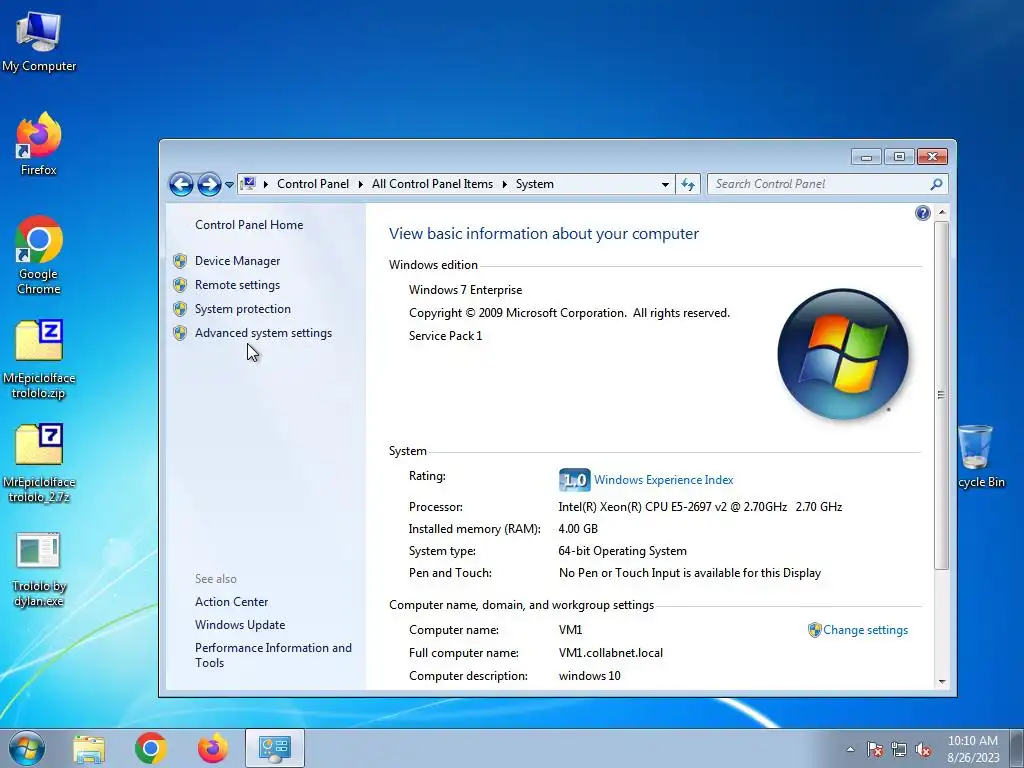The height and width of the screenshot is (768, 1024).
Task: Close the System window
Action: [x=933, y=157]
